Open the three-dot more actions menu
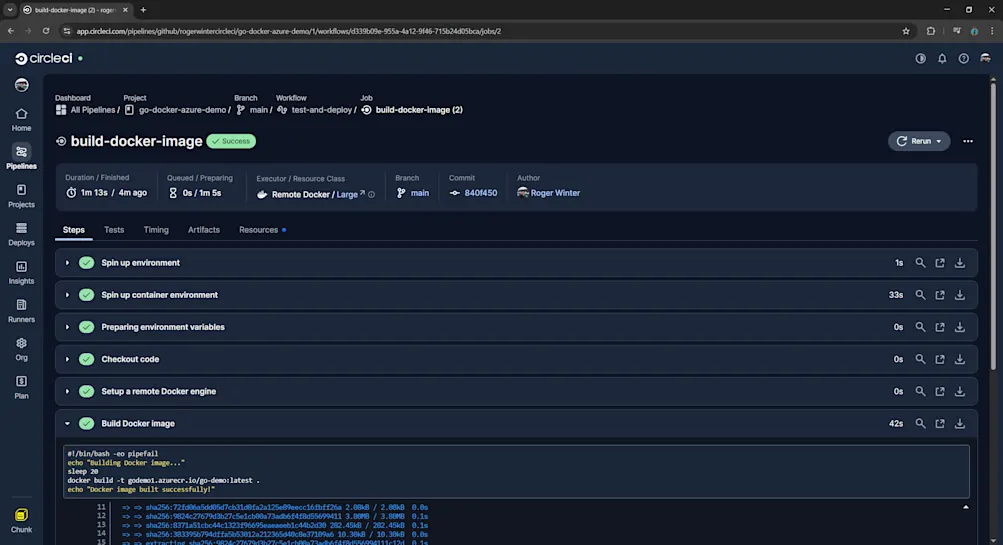1003x545 pixels. (968, 141)
